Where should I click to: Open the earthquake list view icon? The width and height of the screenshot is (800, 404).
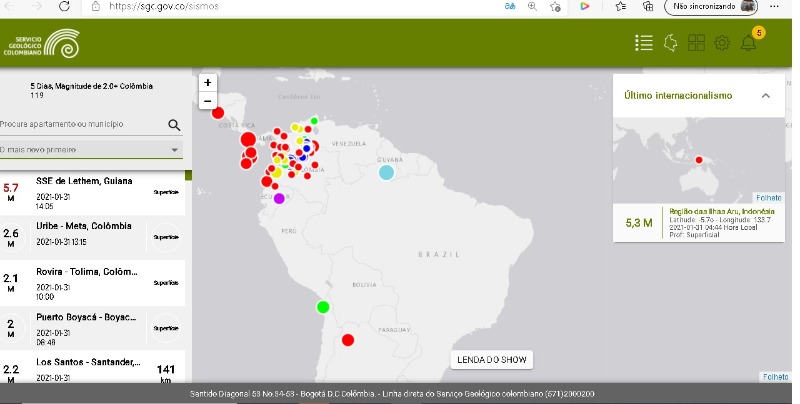click(x=644, y=43)
